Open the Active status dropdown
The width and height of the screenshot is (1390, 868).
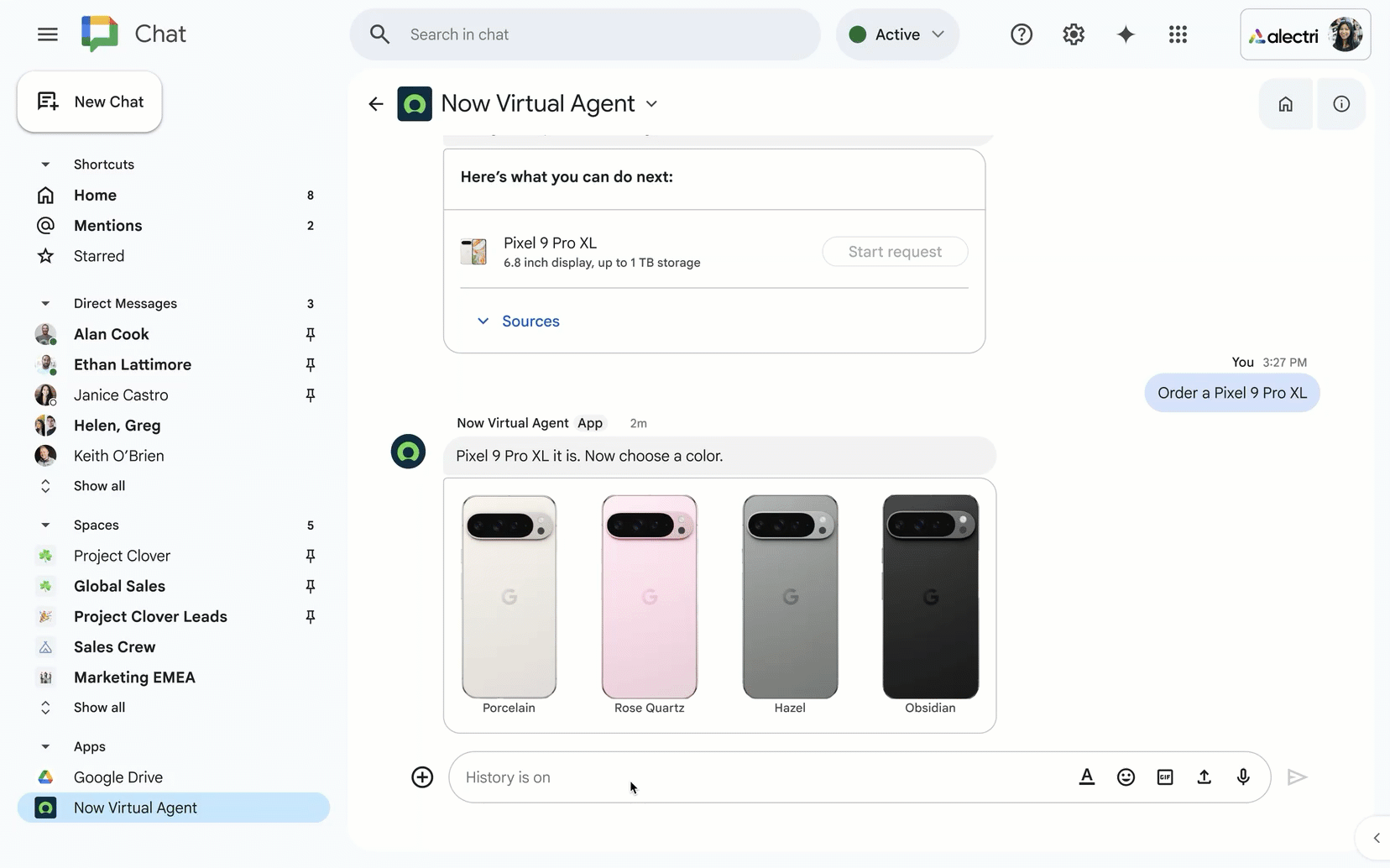pyautogui.click(x=897, y=34)
